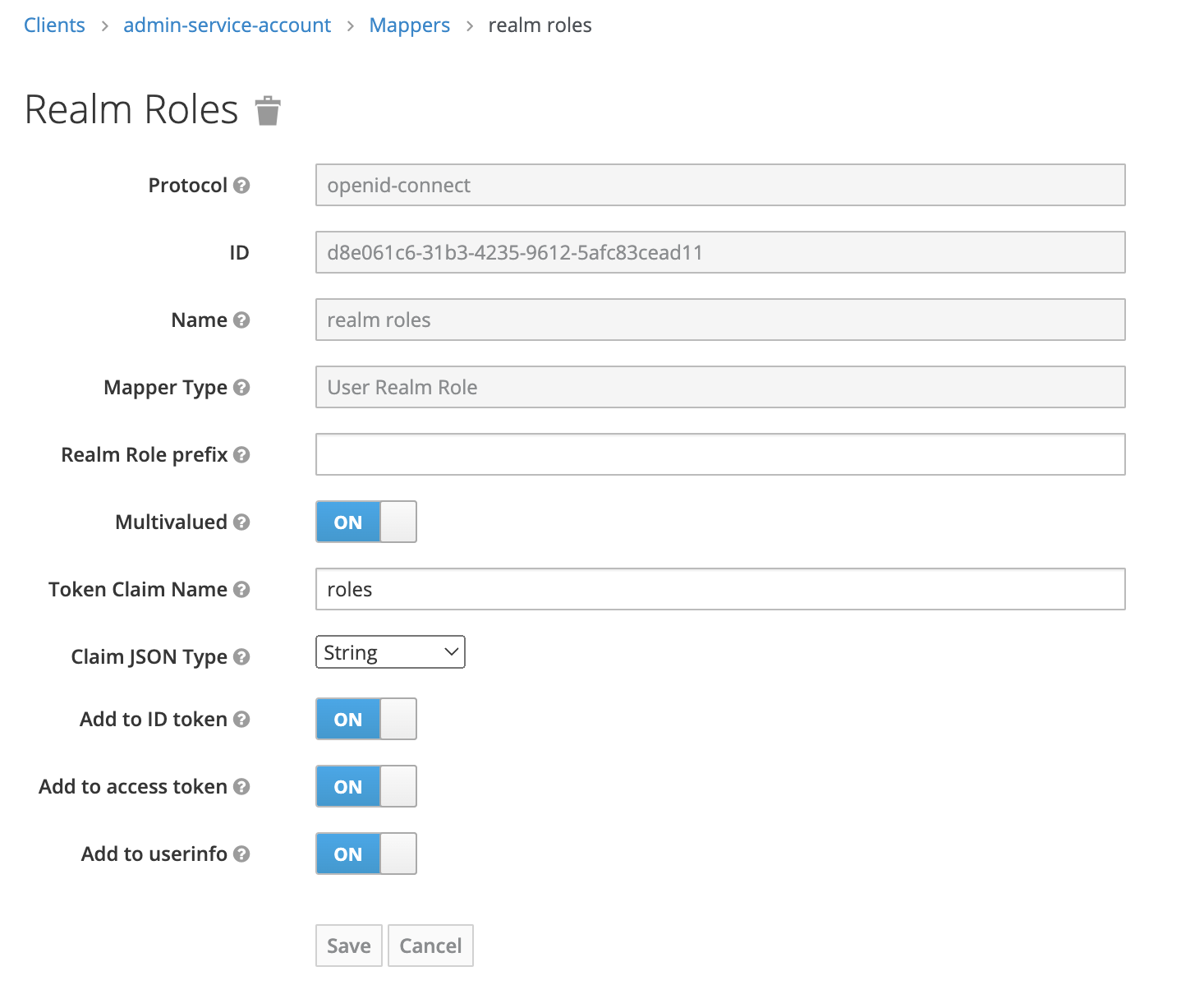Click the Cancel button

click(430, 946)
